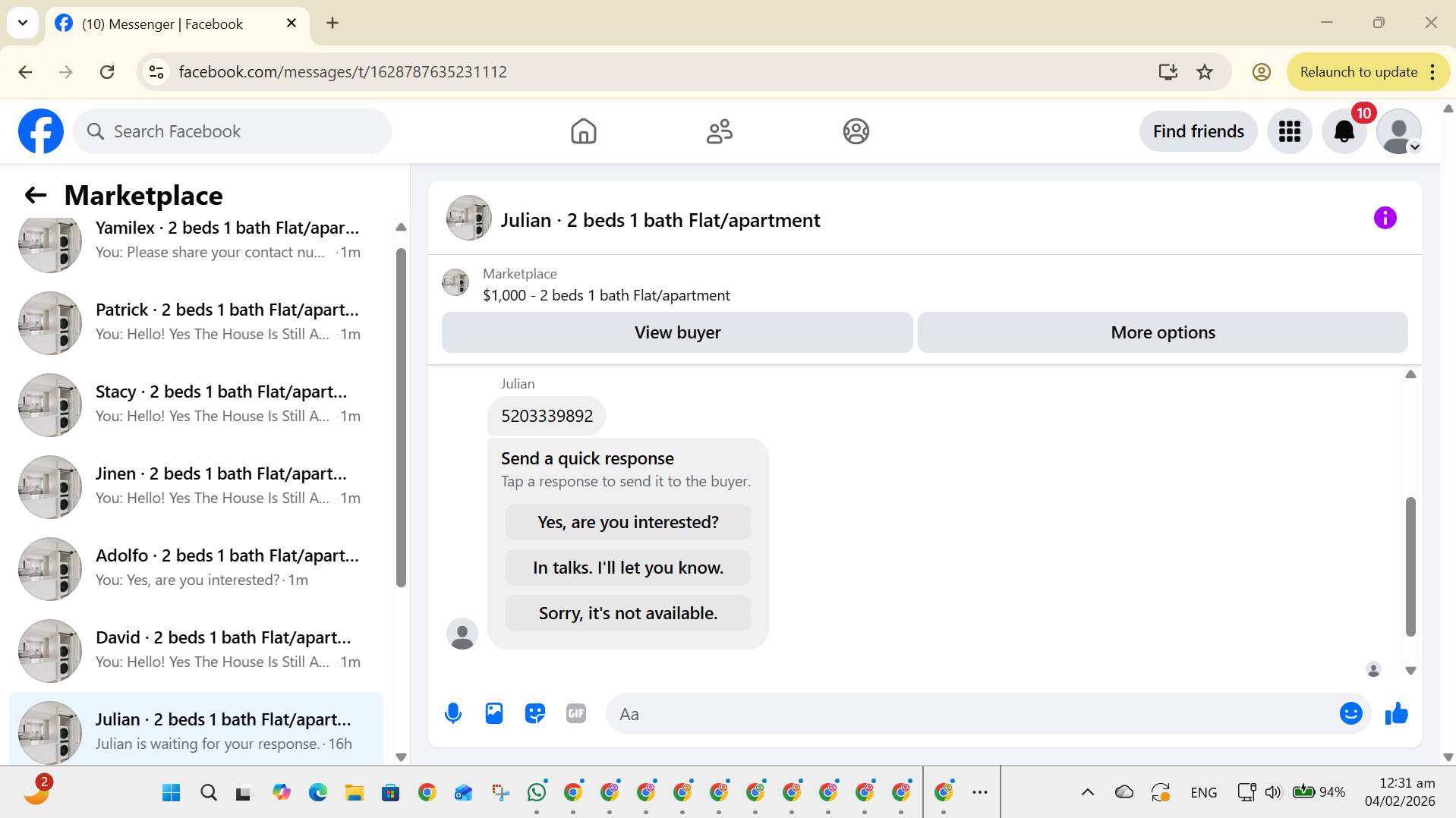Open File Explorer from taskbar
The height and width of the screenshot is (818, 1456).
point(355,792)
